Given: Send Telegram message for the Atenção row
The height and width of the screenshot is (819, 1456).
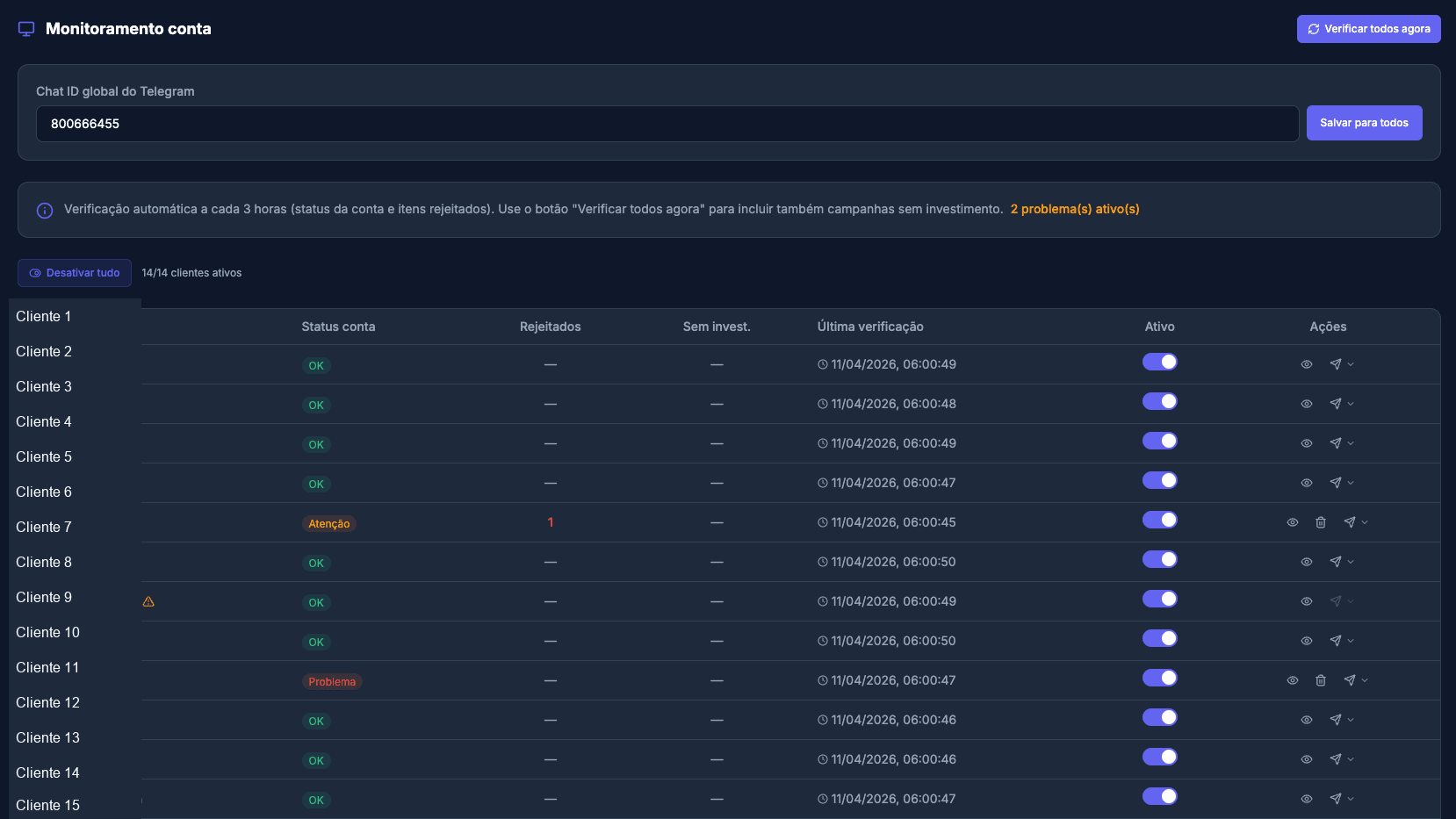Looking at the screenshot, I should click(1350, 522).
